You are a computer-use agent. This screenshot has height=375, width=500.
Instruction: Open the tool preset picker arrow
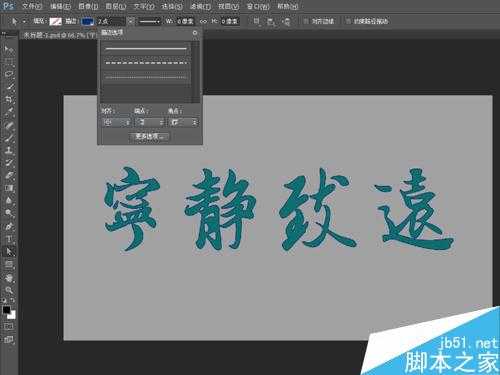[24, 21]
